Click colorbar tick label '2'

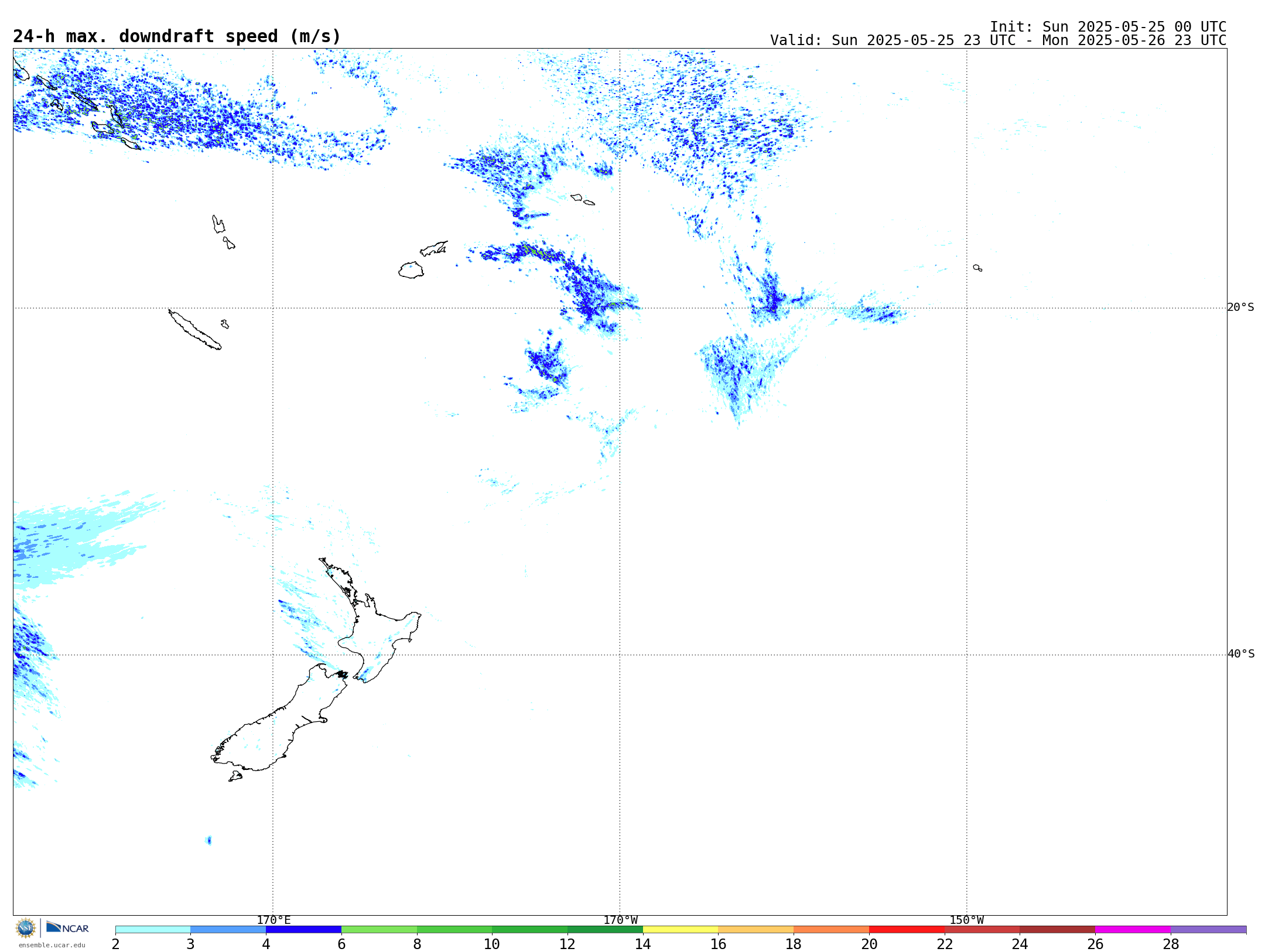(x=115, y=944)
